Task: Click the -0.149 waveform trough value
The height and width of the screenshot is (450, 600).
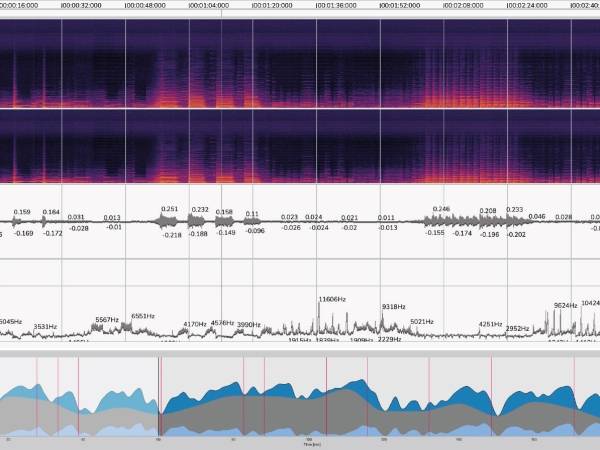Action: pyautogui.click(x=226, y=232)
